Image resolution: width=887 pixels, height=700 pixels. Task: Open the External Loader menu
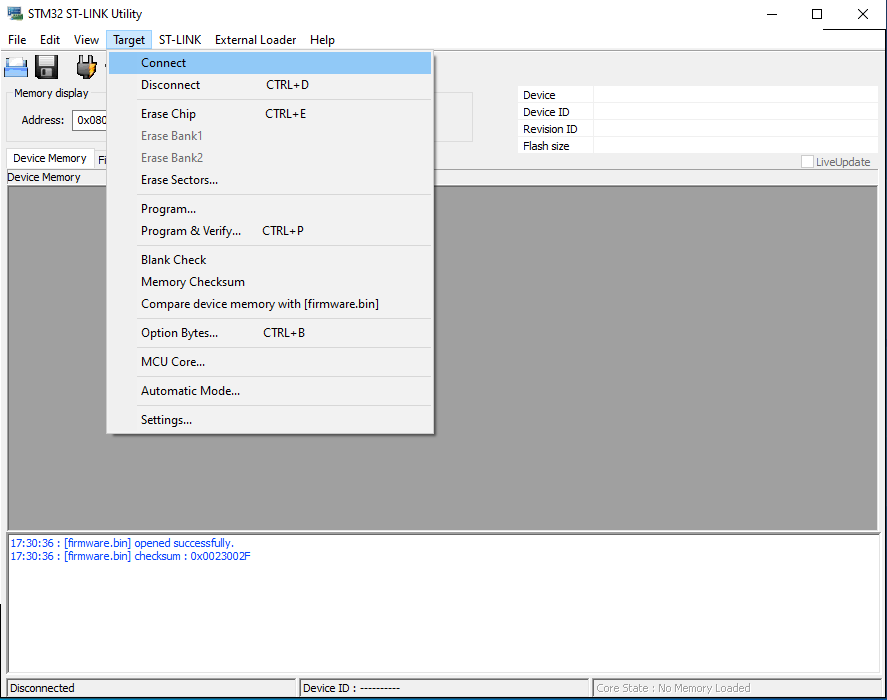pos(255,40)
